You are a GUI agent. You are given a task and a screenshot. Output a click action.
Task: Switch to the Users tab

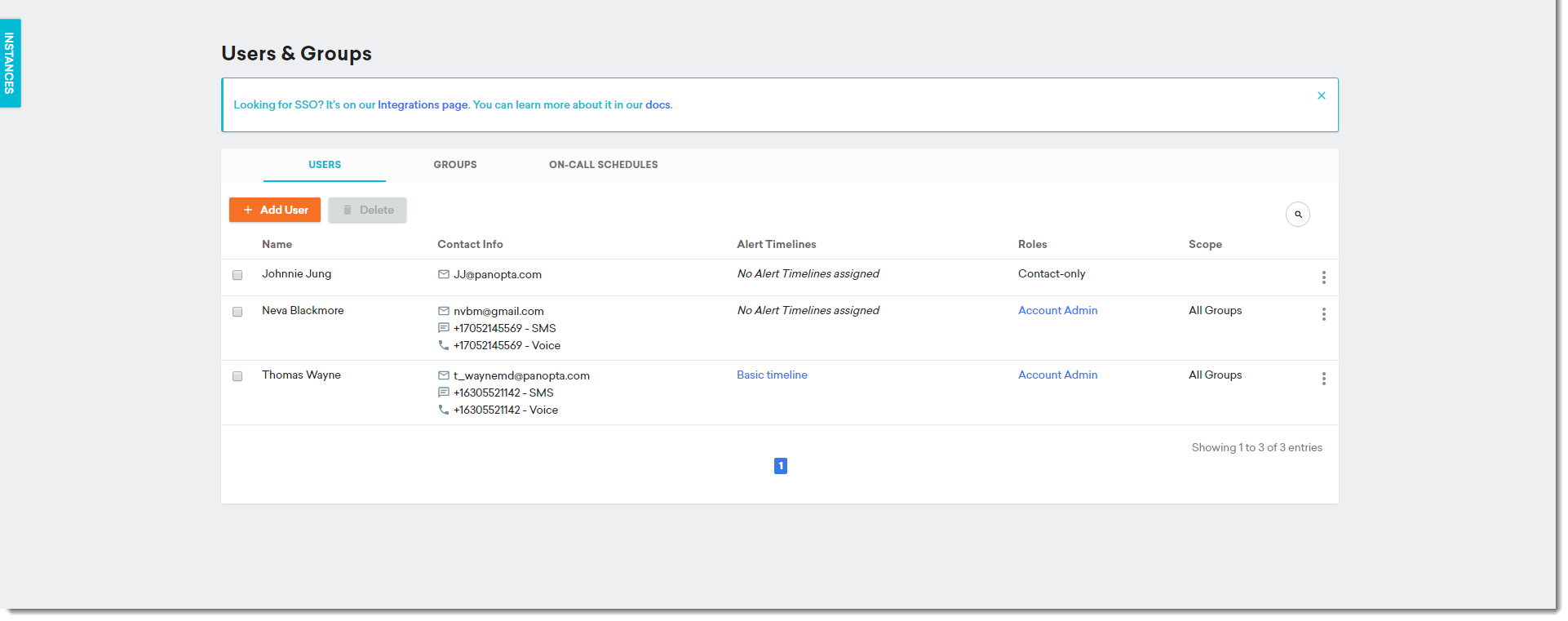coord(325,165)
